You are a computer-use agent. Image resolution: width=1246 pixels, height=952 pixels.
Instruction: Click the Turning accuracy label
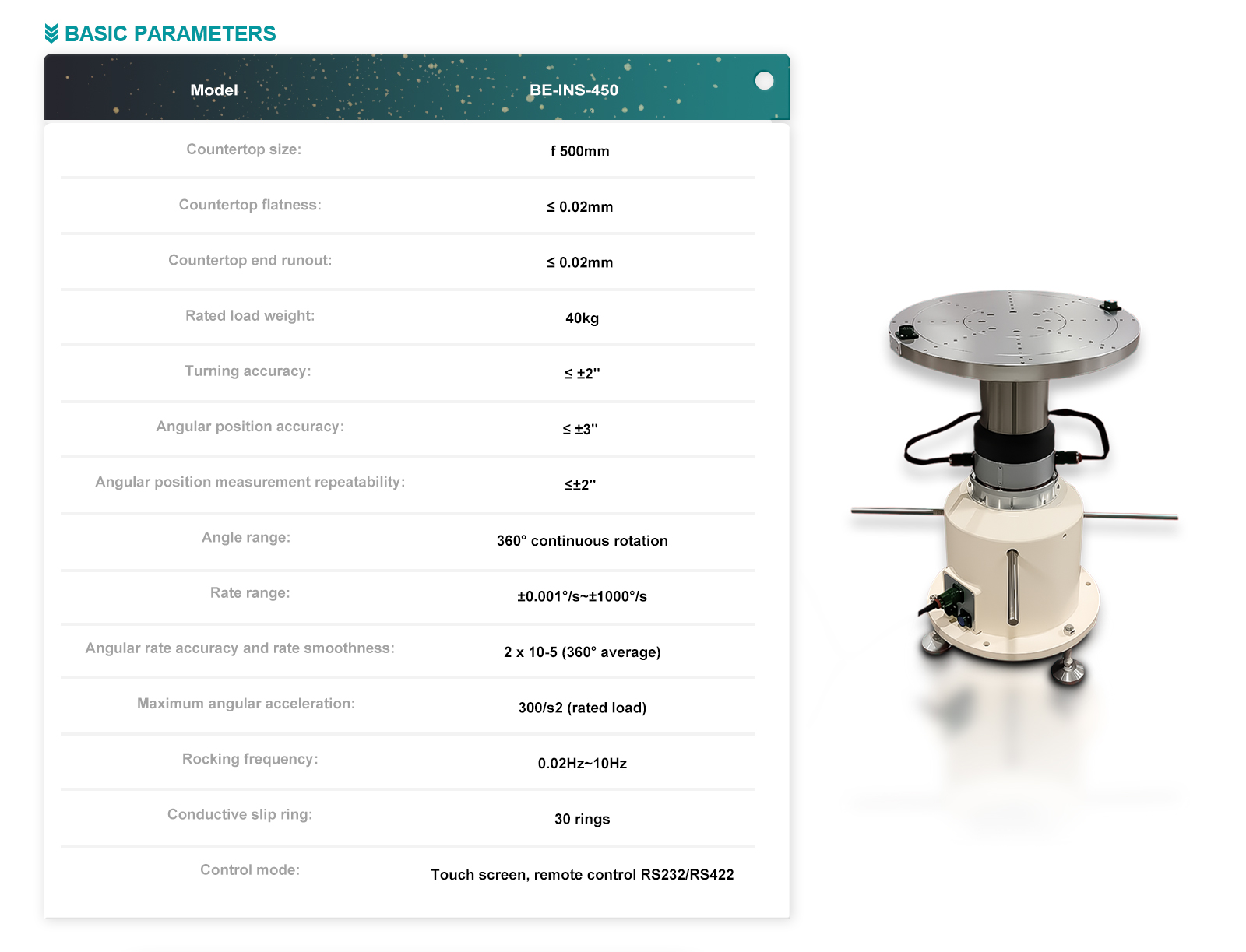(x=248, y=371)
